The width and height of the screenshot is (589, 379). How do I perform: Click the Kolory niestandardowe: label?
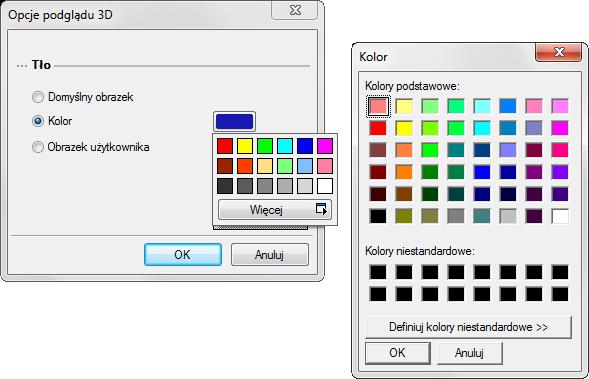(420, 251)
